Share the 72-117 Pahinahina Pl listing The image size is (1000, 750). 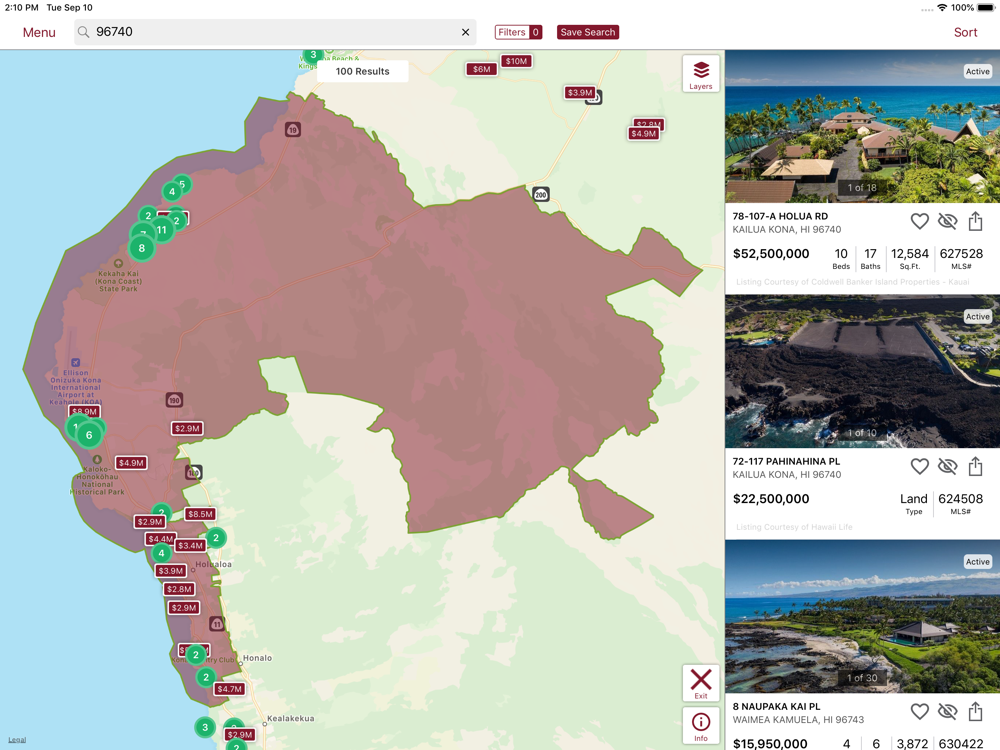point(975,466)
